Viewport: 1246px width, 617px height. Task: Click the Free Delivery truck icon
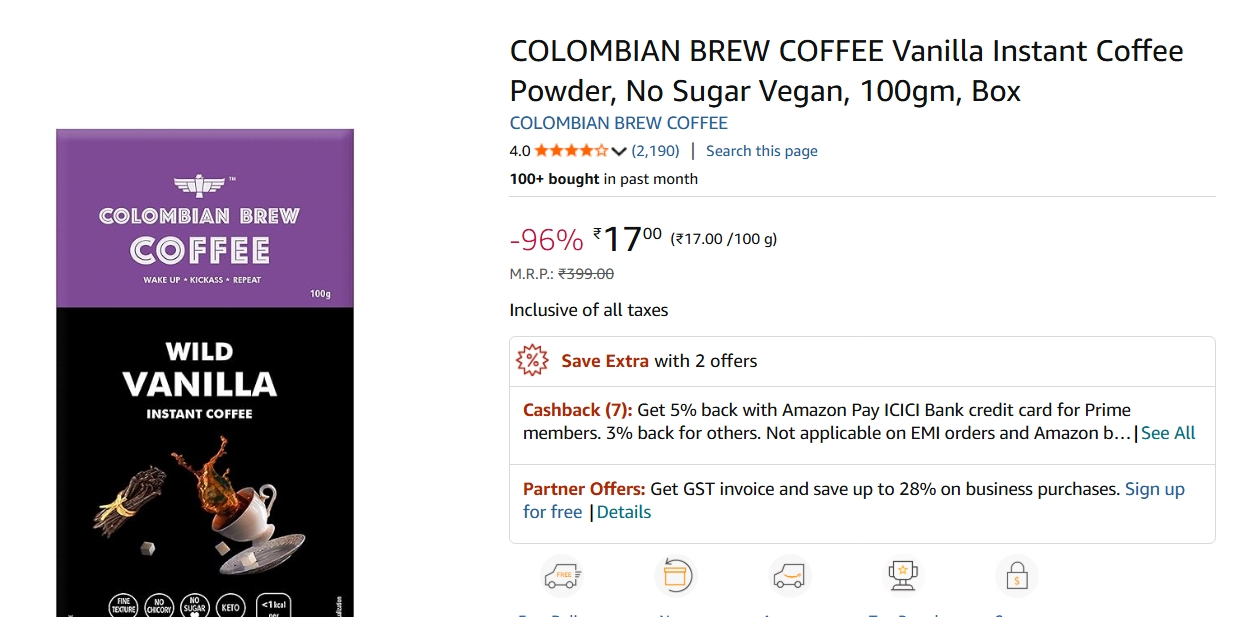pos(561,576)
